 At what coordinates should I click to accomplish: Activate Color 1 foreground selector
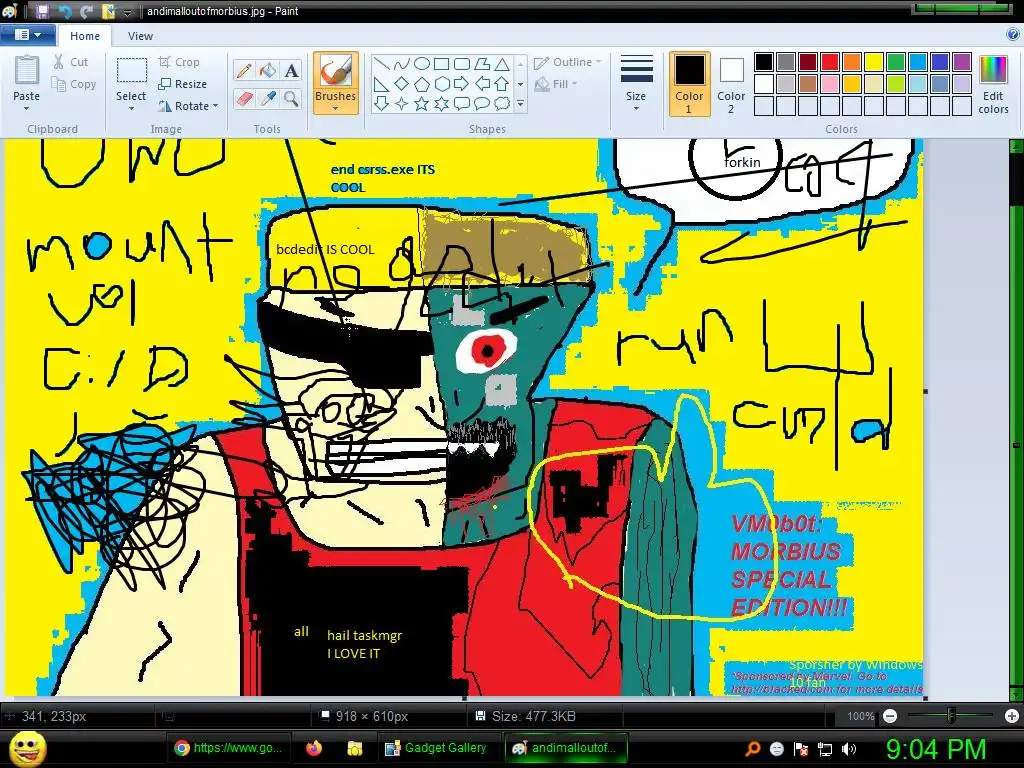[690, 85]
